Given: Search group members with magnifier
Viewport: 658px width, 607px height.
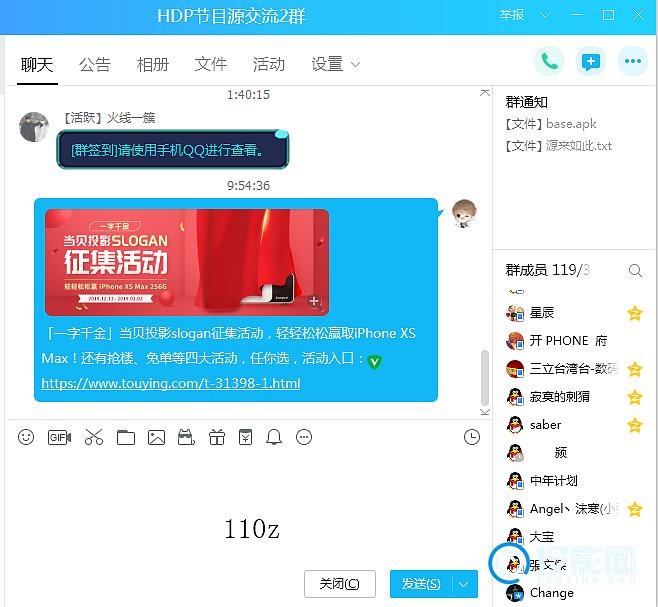Looking at the screenshot, I should [635, 271].
